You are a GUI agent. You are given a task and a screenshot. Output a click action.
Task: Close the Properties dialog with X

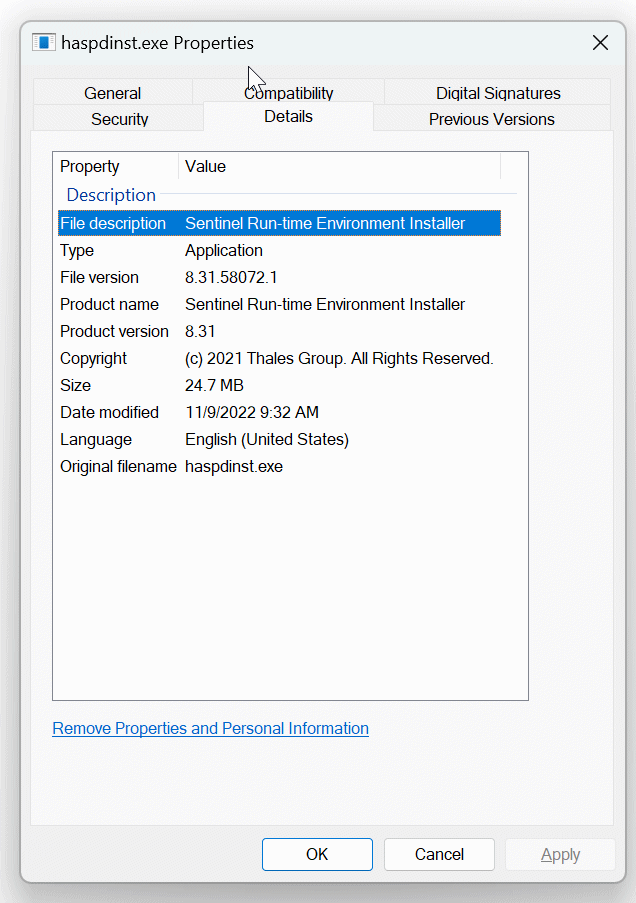coord(600,43)
